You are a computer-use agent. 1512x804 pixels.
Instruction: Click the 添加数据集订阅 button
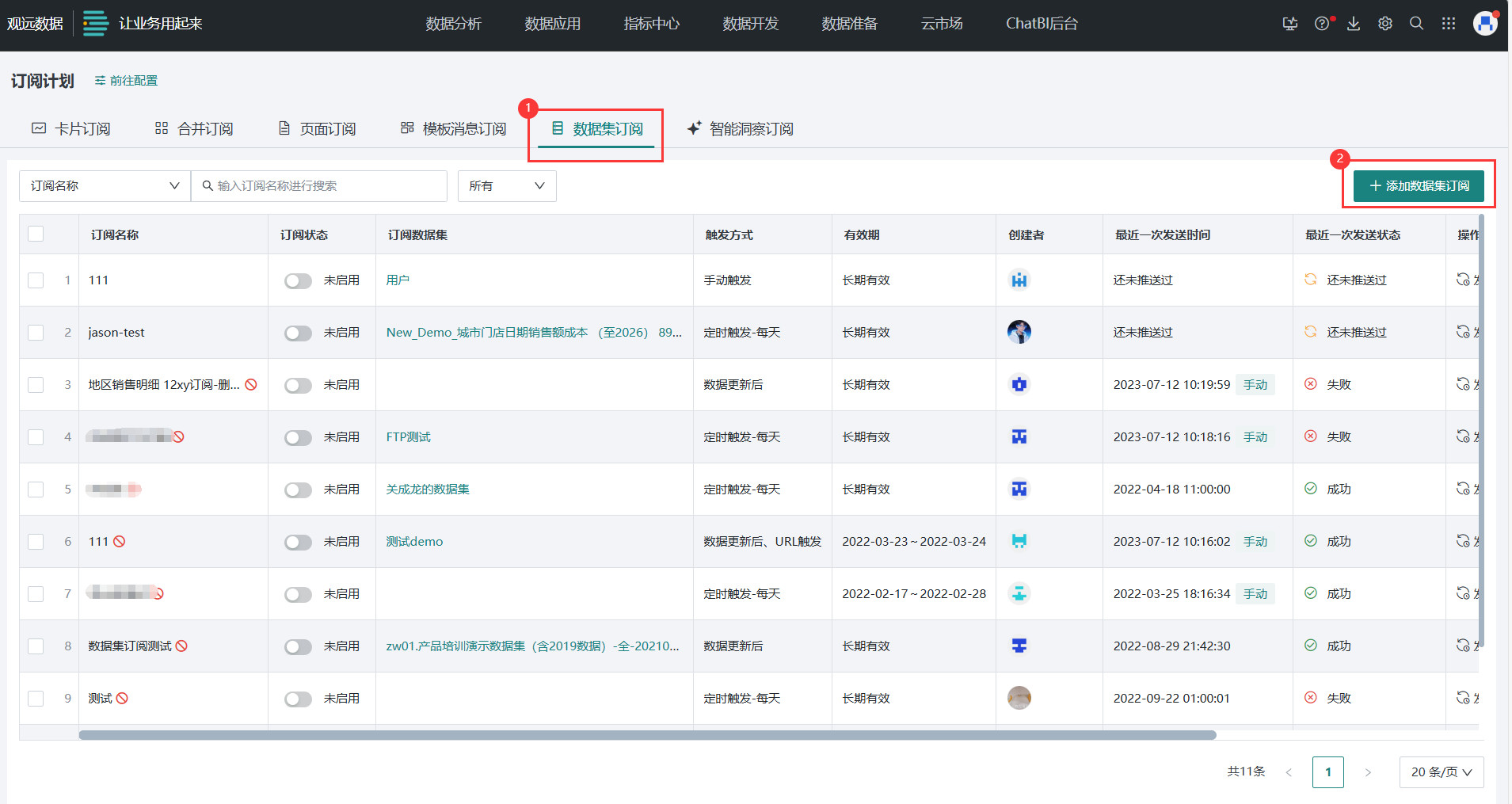1419,186
